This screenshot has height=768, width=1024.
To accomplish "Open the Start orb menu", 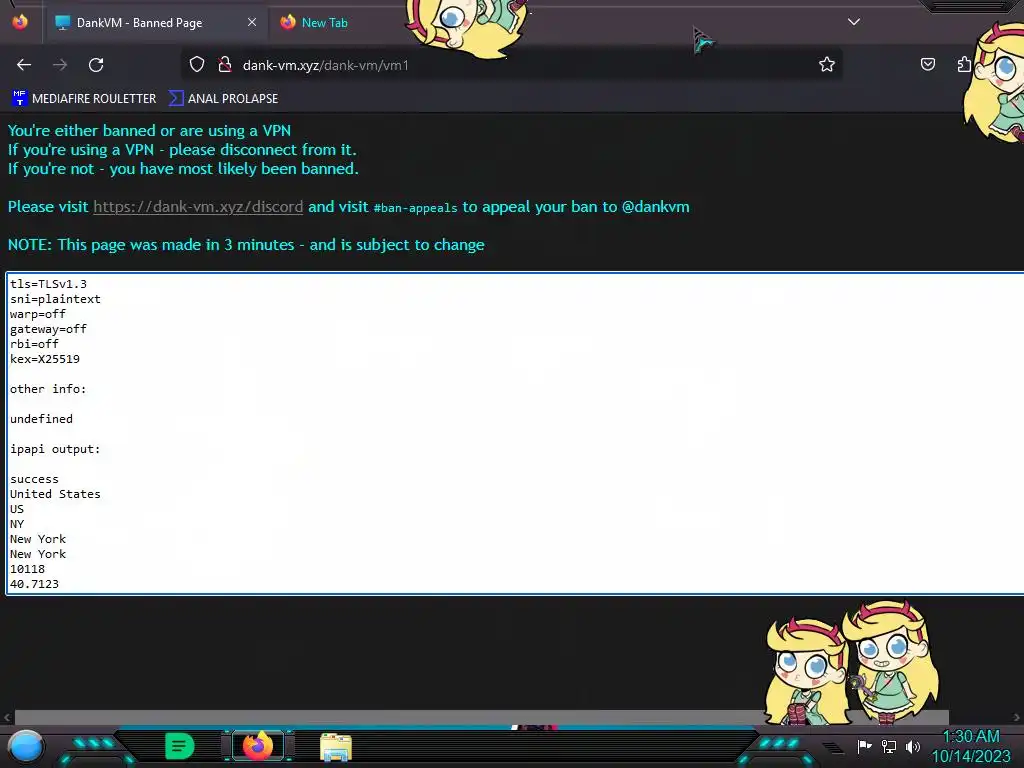I will (27, 747).
